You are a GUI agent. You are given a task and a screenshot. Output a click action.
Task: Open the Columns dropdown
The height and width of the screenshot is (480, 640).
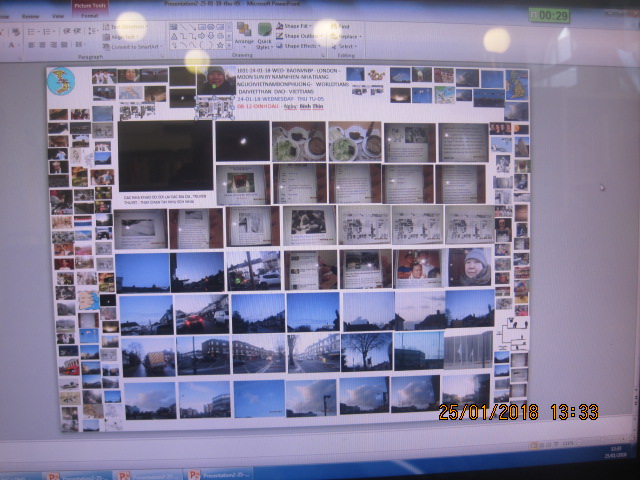[x=79, y=45]
